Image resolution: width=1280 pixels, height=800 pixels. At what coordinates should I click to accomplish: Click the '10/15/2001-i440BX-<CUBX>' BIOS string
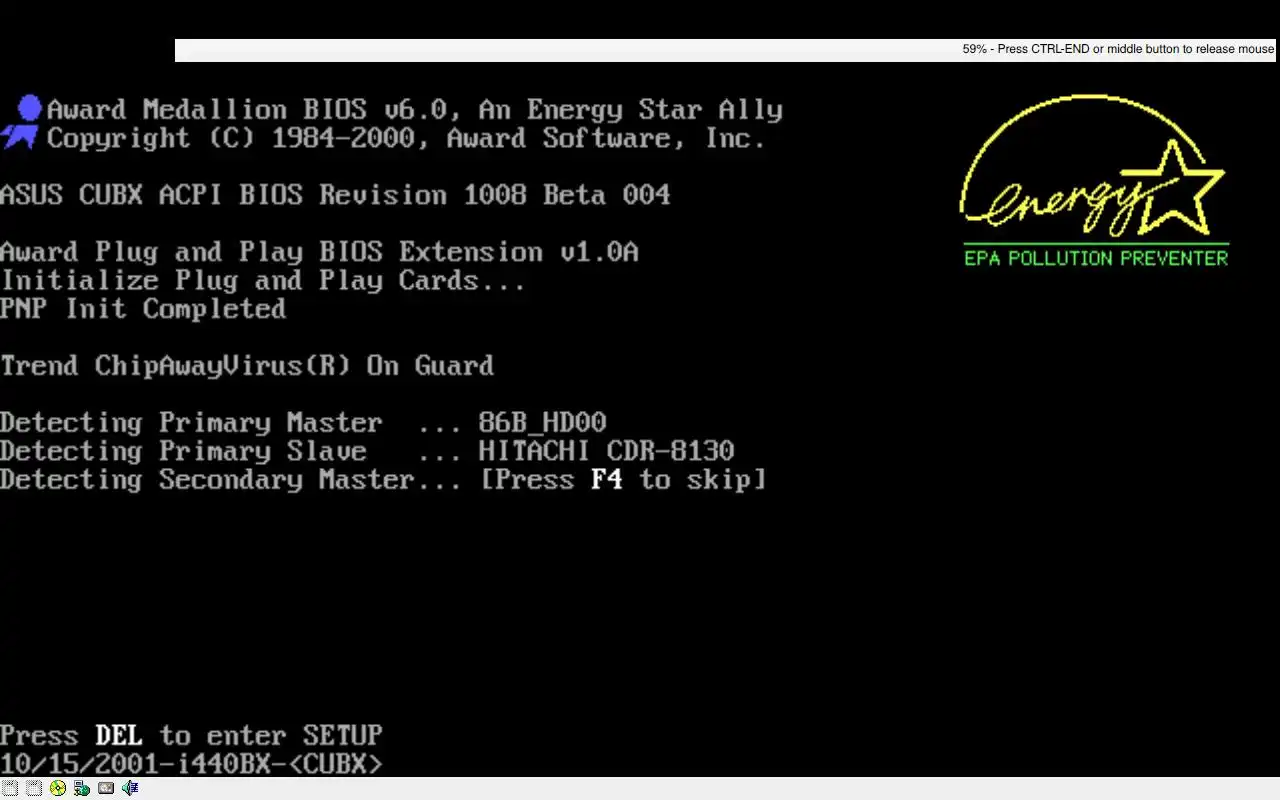tap(191, 763)
